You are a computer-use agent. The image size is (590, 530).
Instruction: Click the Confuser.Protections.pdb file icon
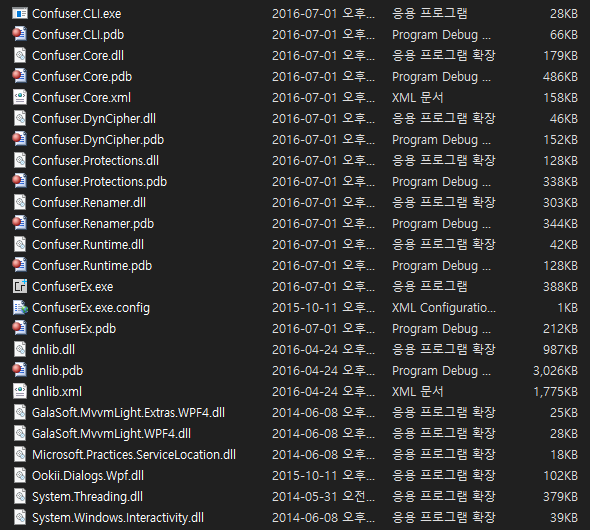click(x=20, y=182)
